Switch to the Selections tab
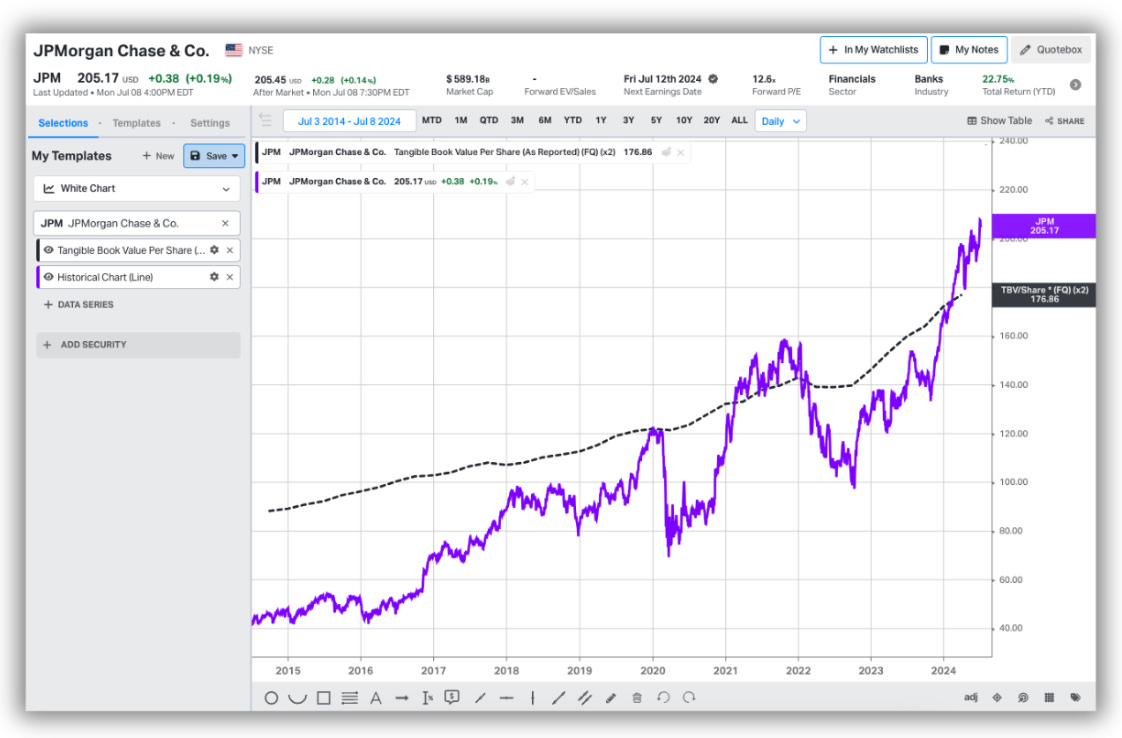The image size is (1122, 738). [x=63, y=123]
